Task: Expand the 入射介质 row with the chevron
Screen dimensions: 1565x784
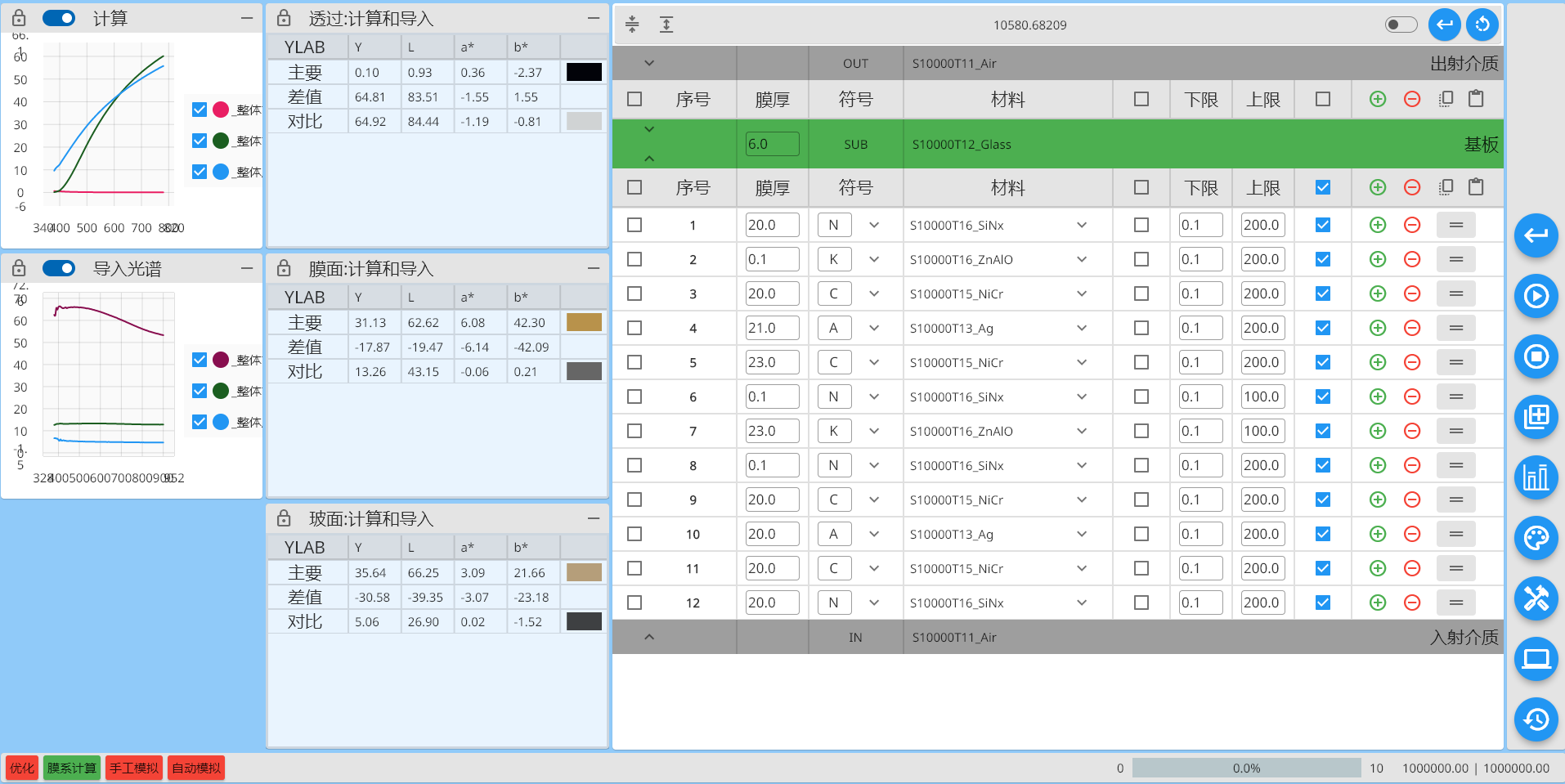Action: [x=650, y=637]
